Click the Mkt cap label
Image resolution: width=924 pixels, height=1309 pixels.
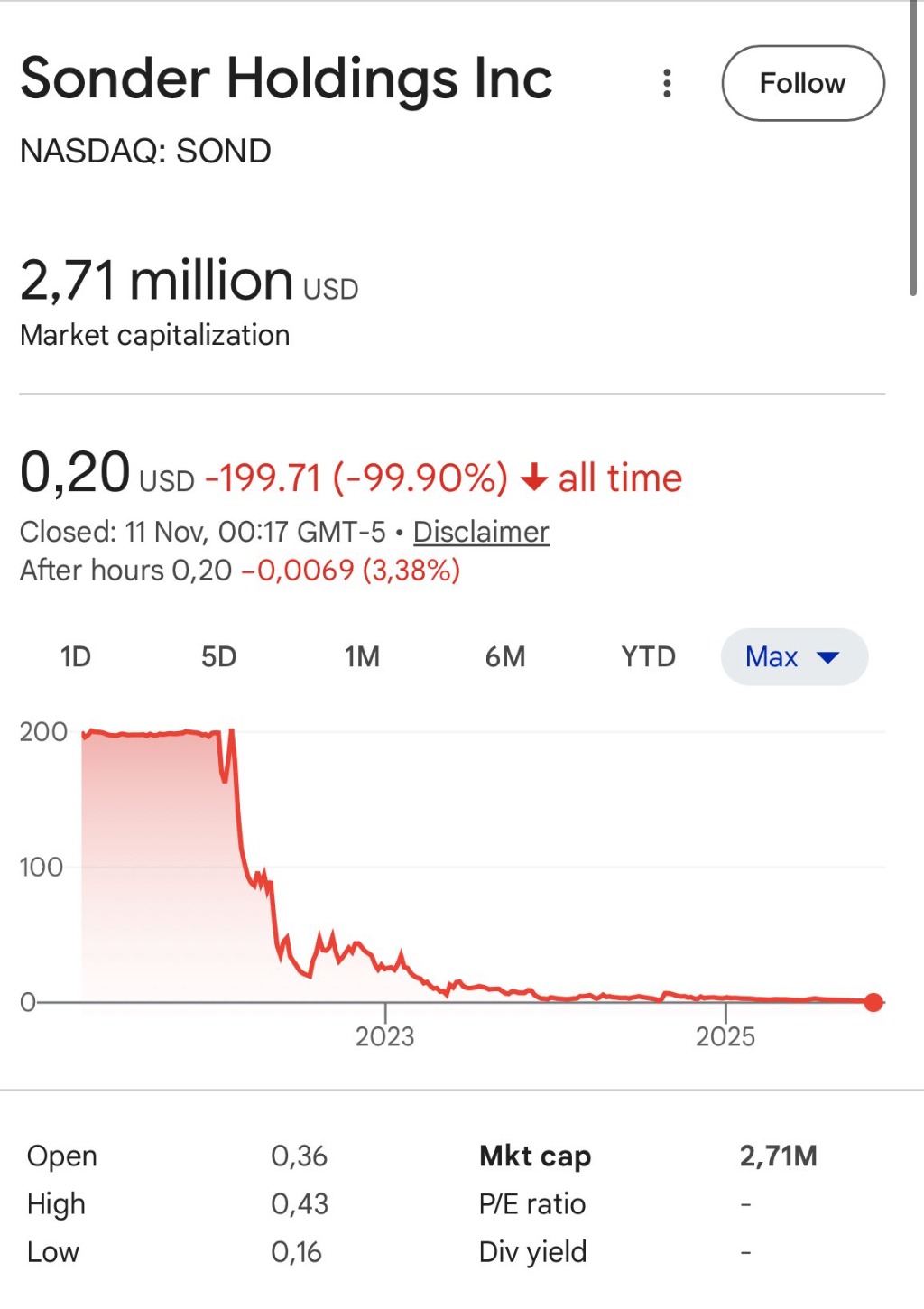point(535,1156)
